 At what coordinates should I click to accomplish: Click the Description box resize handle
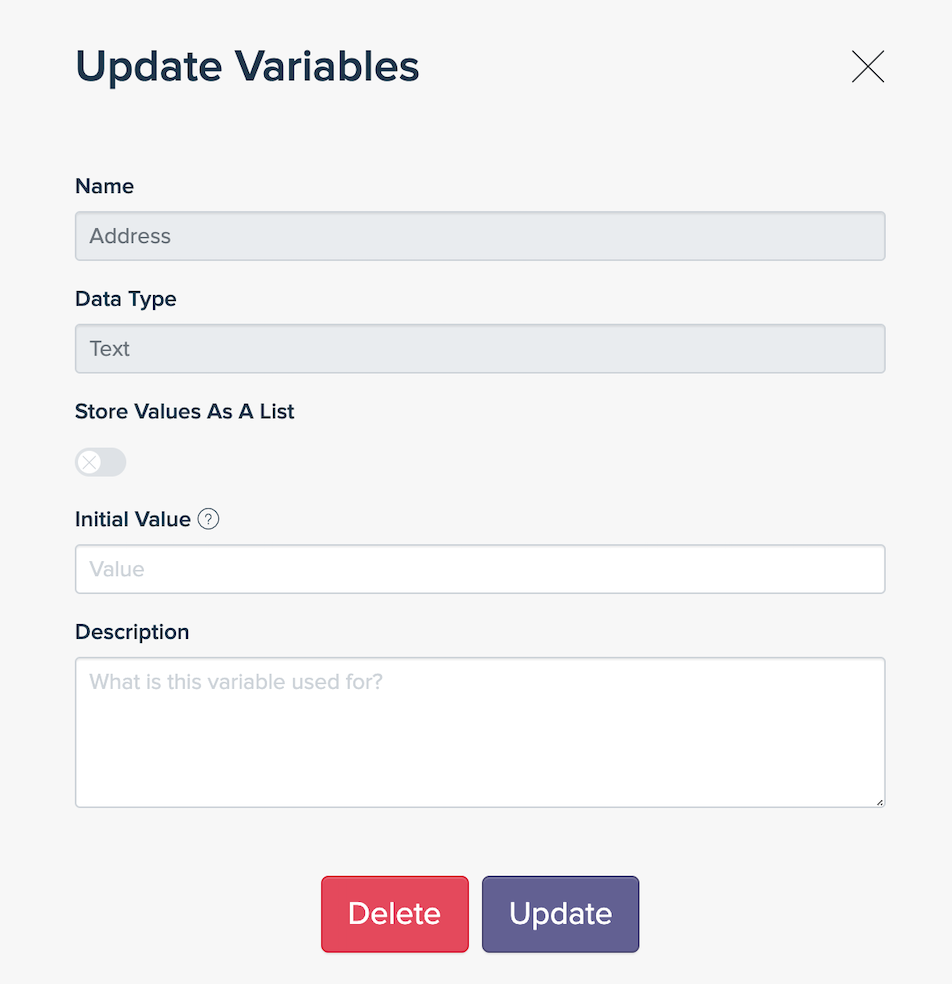point(879,801)
